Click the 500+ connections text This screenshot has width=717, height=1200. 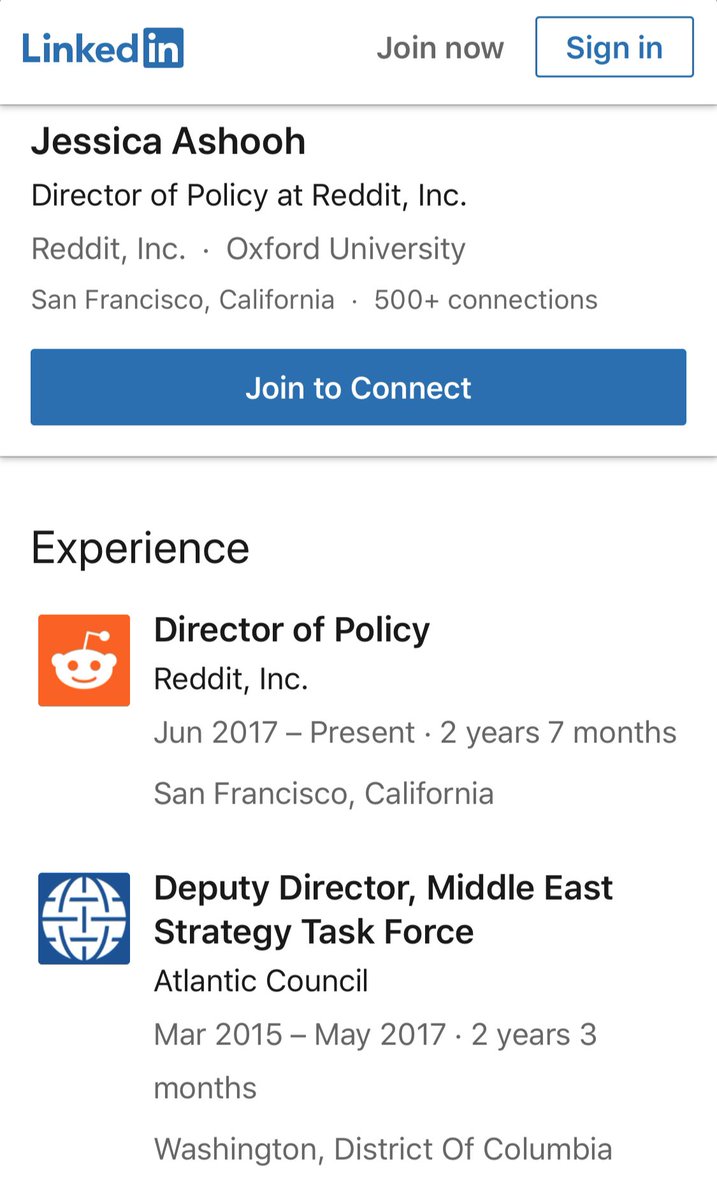[486, 300]
